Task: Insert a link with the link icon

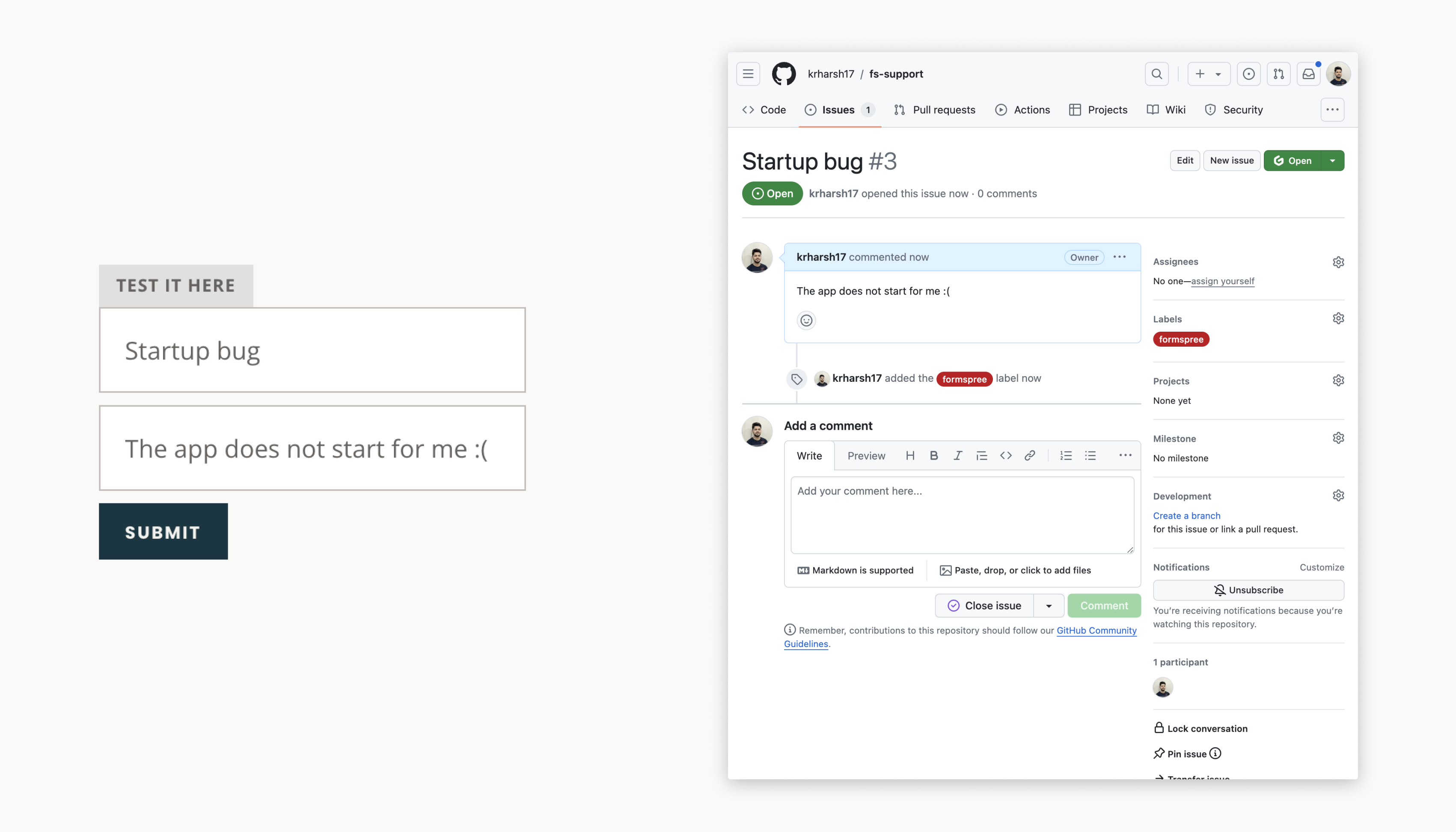Action: (x=1029, y=455)
